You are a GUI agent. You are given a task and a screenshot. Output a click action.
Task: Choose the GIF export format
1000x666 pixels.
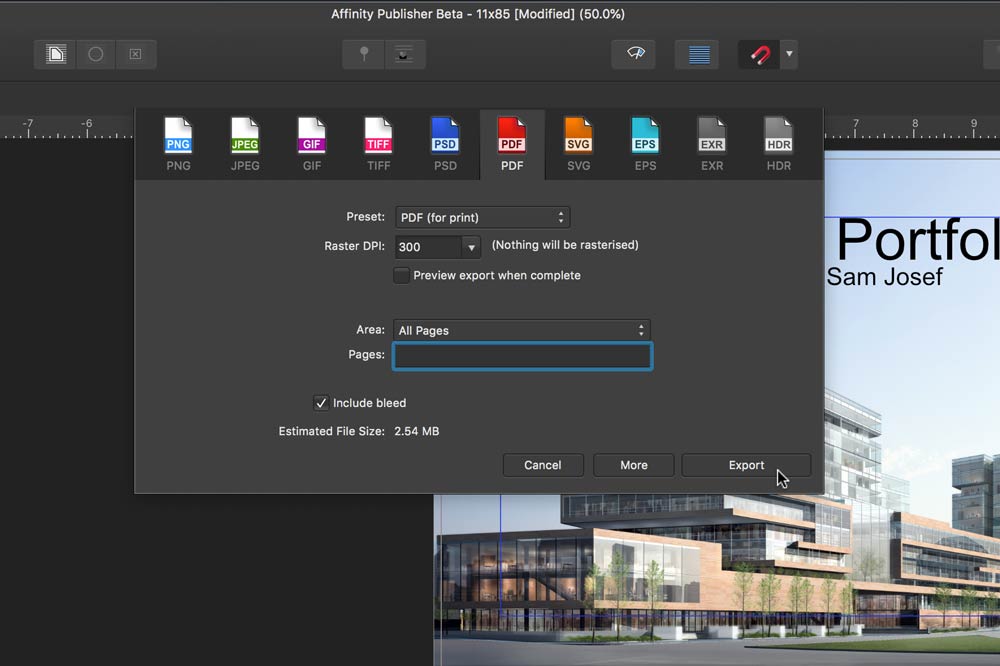click(x=312, y=145)
